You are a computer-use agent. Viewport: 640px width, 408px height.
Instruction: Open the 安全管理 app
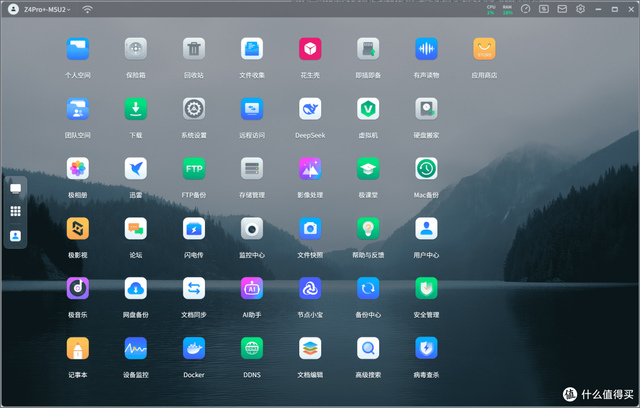tap(427, 288)
